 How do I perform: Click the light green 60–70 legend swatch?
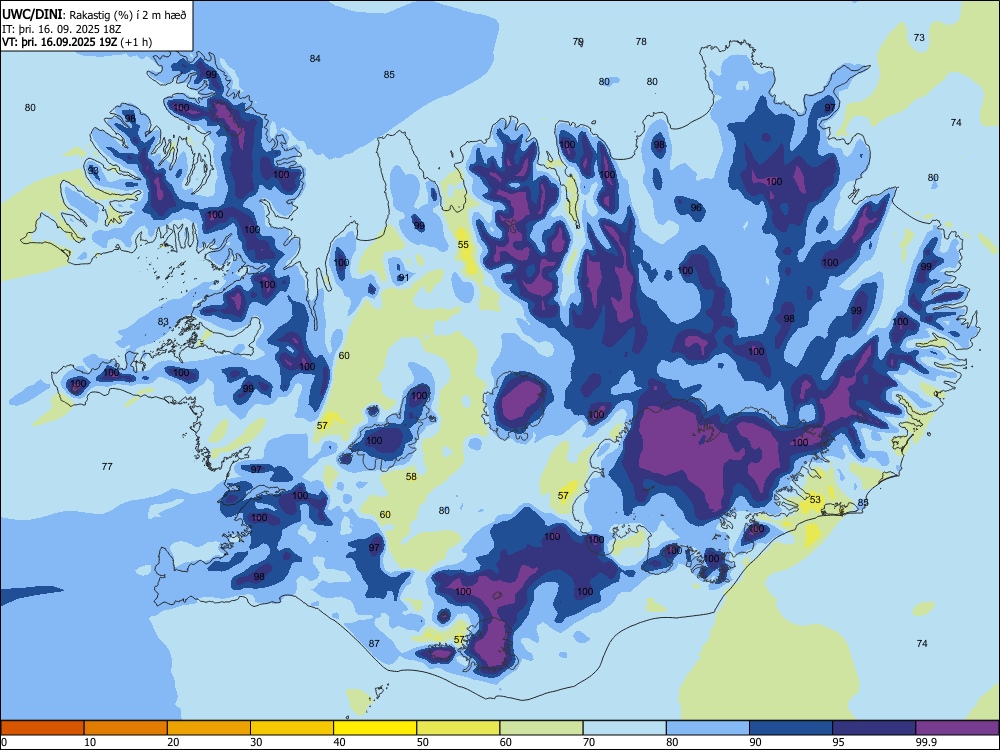pos(541,728)
